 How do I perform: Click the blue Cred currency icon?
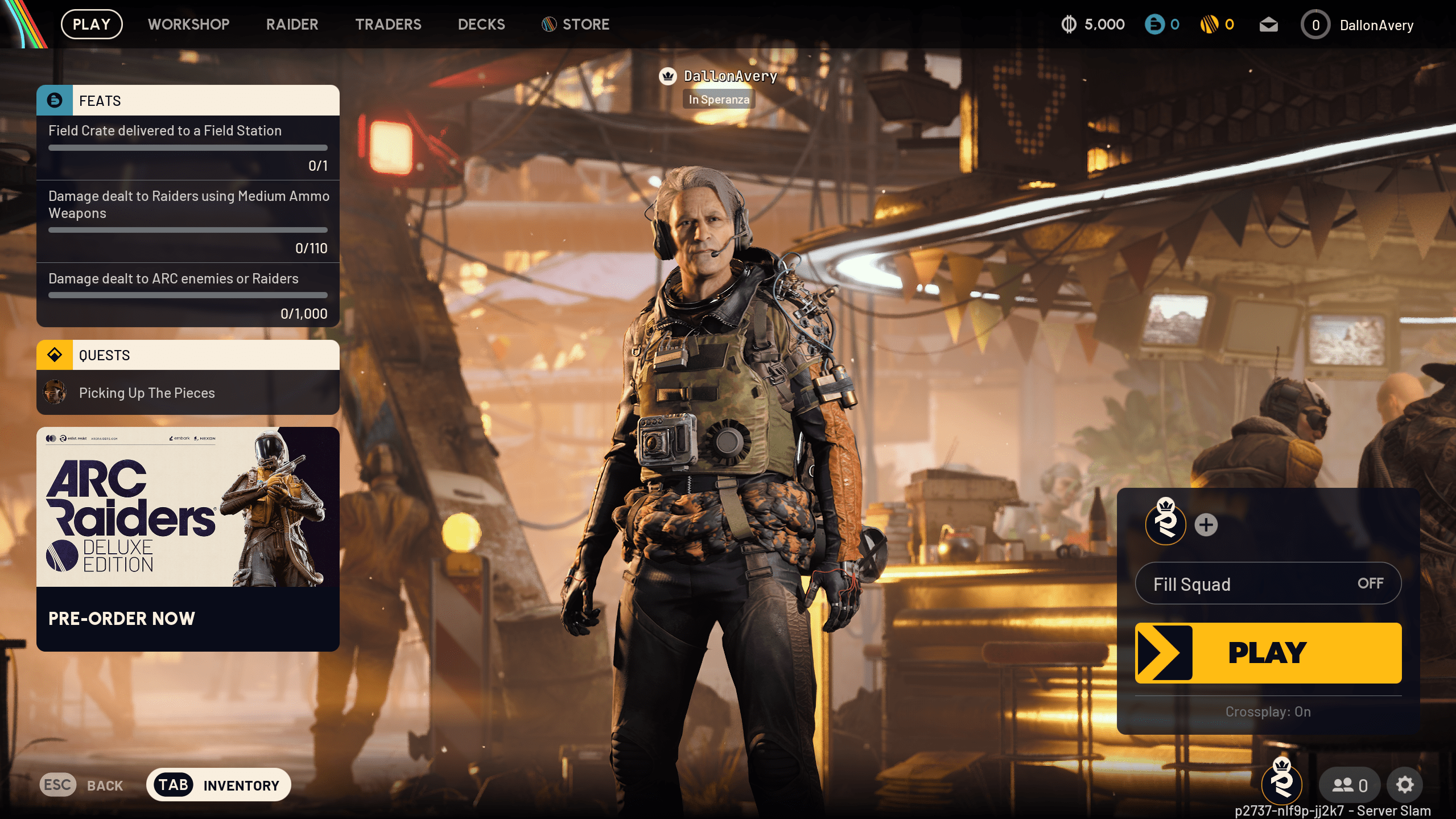[x=1154, y=24]
